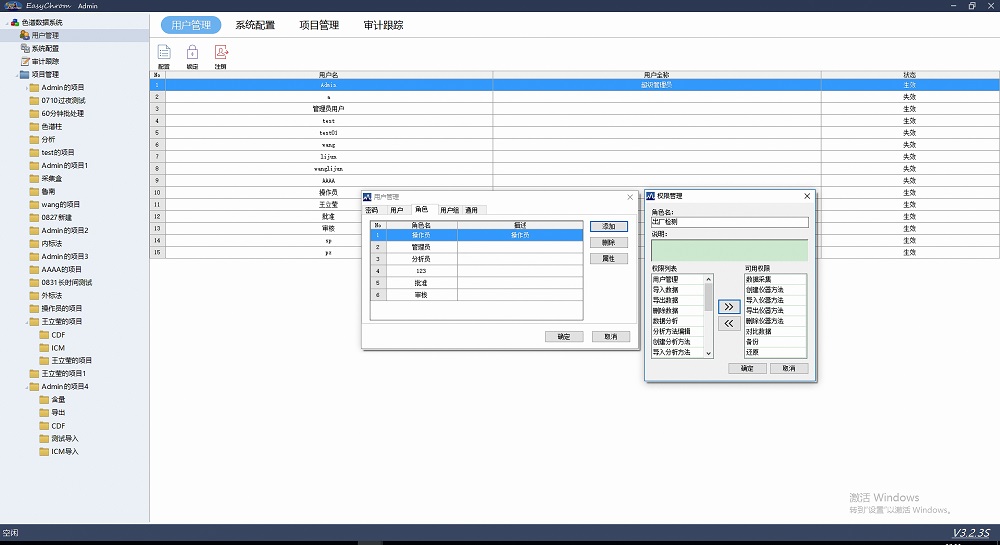
Task: Click the 配置 (configure) toolbar icon
Action: pyautogui.click(x=164, y=53)
